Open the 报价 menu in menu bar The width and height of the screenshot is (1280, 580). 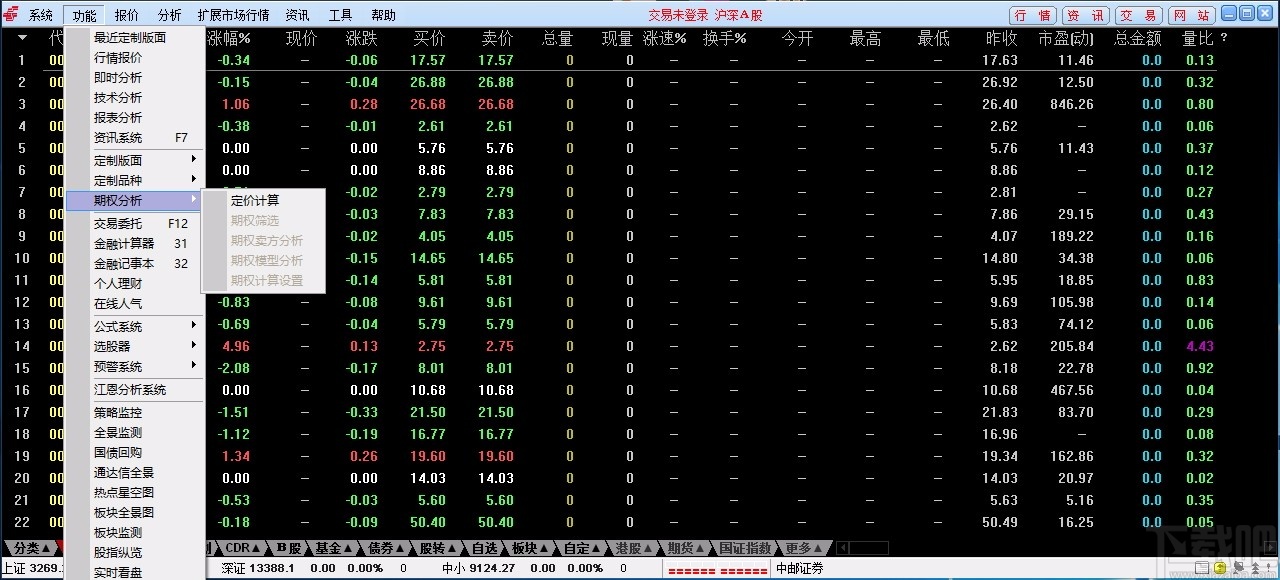(125, 14)
